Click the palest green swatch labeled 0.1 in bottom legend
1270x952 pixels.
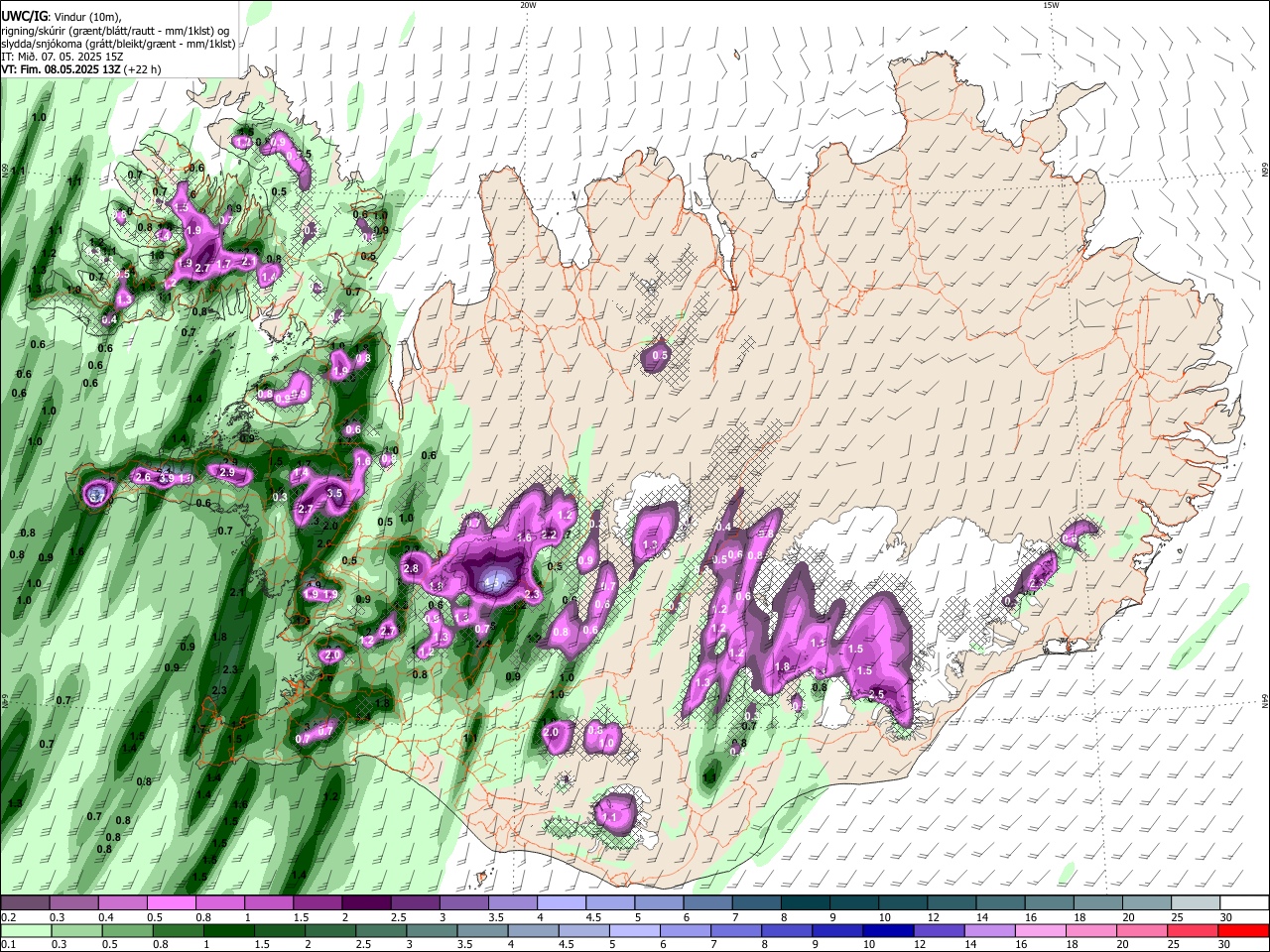24,930
